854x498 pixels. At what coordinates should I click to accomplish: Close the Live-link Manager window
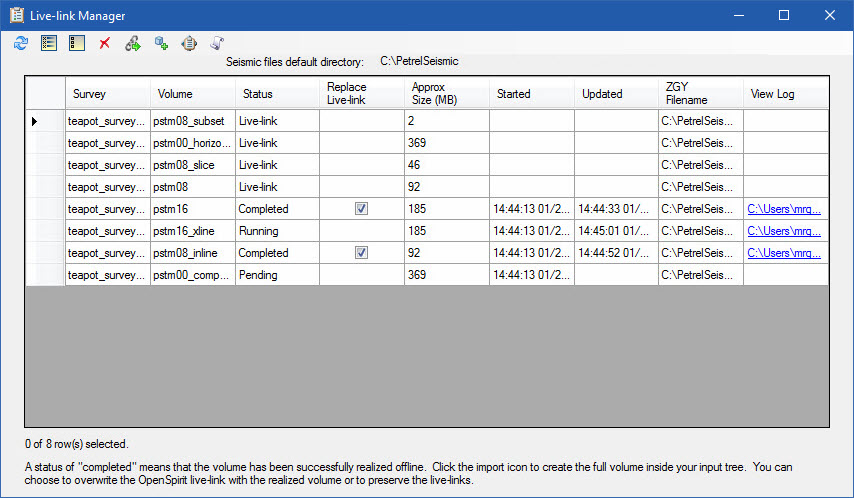pos(829,15)
